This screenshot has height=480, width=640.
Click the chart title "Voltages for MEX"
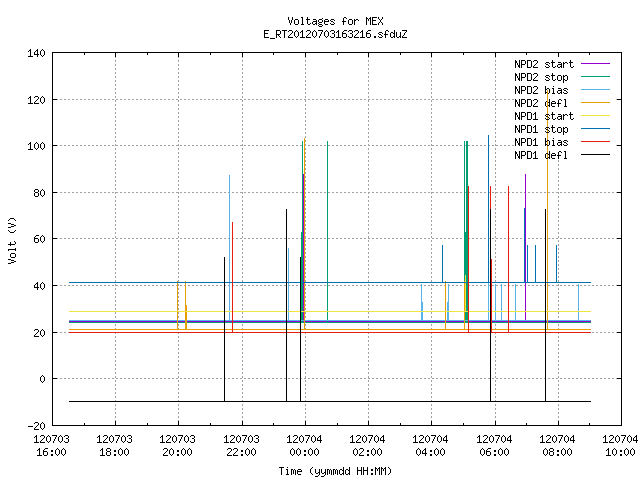pyautogui.click(x=335, y=21)
